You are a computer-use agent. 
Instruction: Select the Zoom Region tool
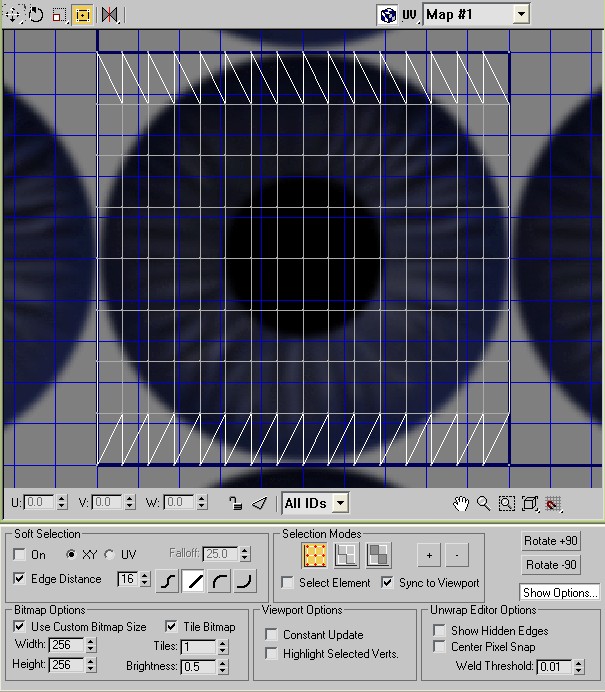(x=507, y=503)
